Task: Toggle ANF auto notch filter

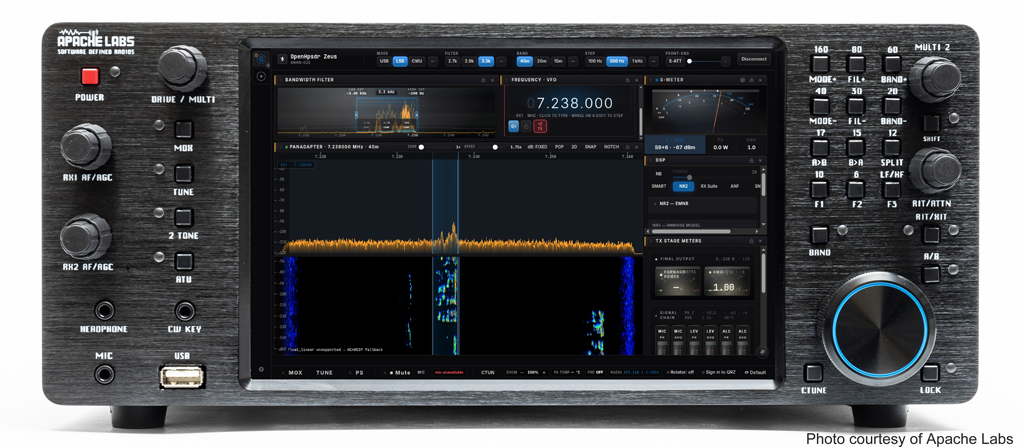Action: [x=734, y=186]
